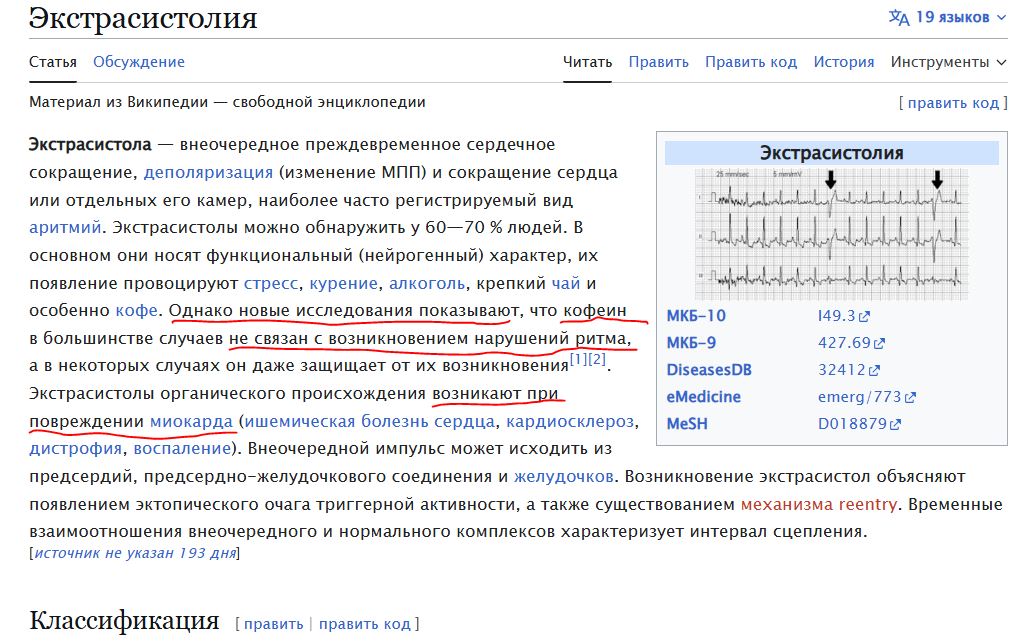
Task: Click external-link icon next to I49.3
Action: click(x=864, y=317)
